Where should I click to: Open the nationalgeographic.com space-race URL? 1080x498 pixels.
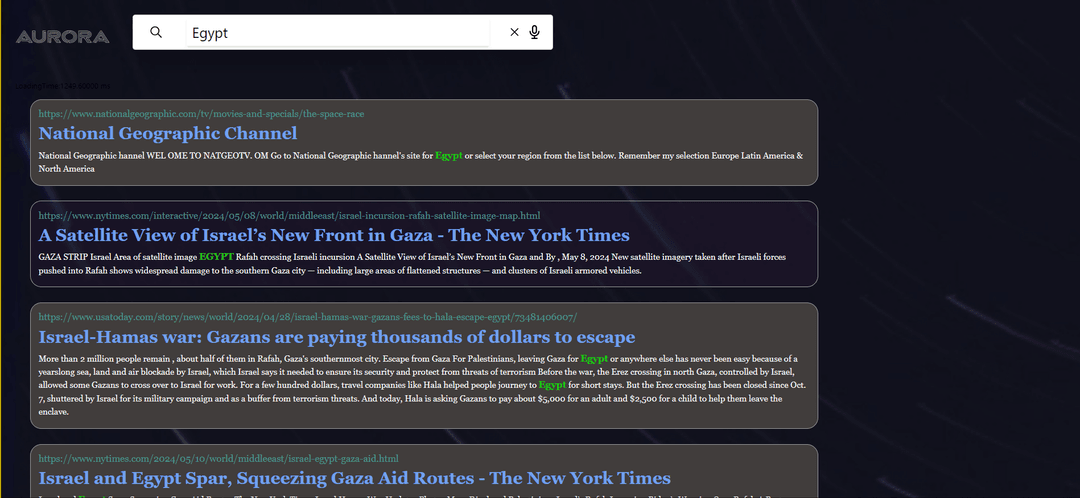(201, 114)
